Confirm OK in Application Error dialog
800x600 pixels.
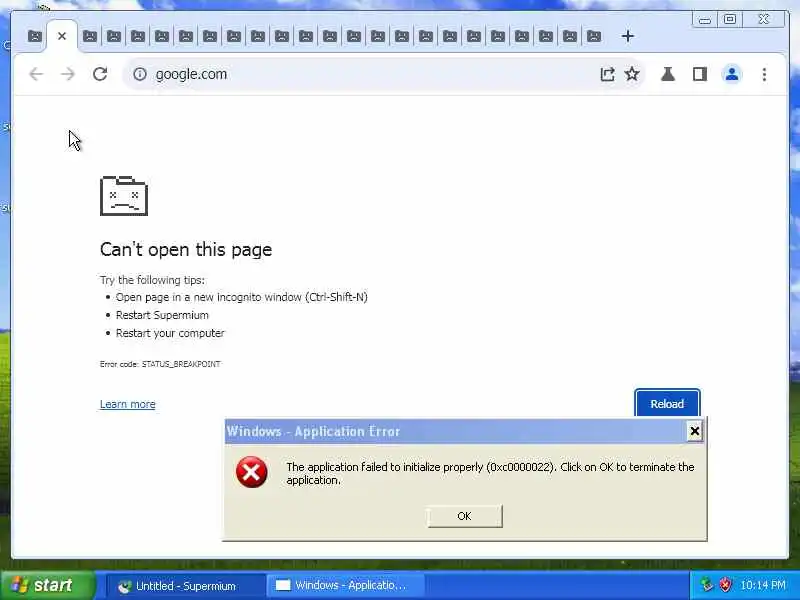[464, 516]
